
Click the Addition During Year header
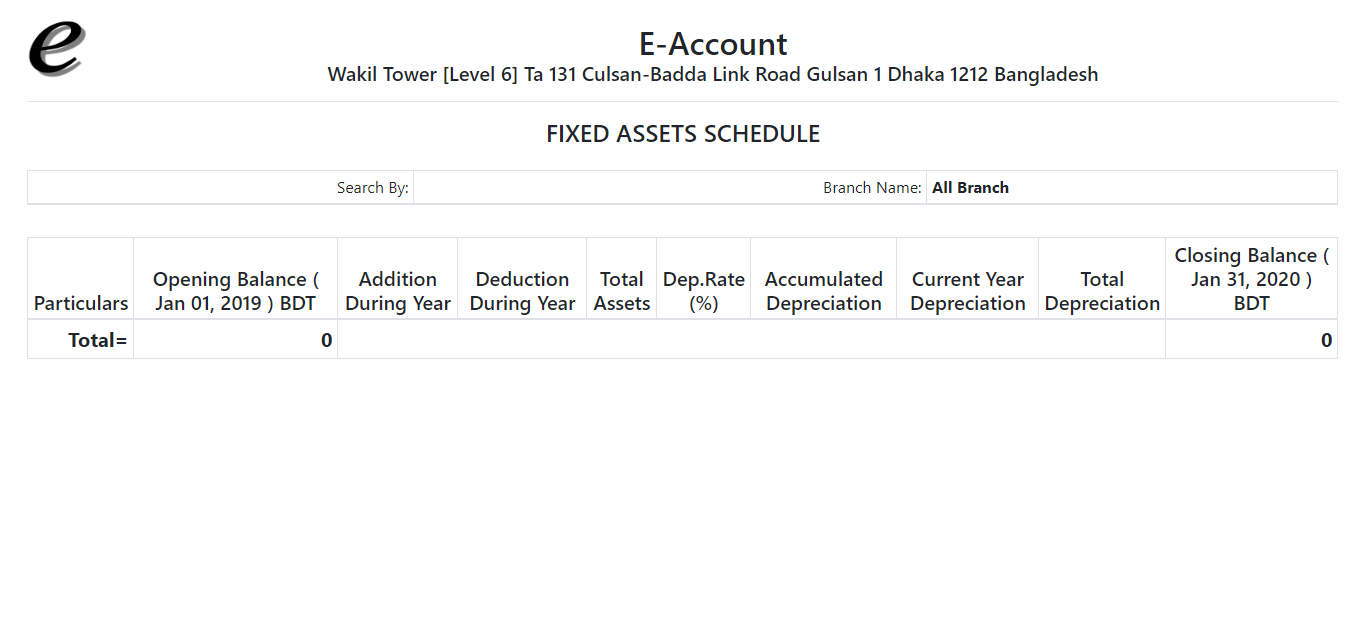tap(398, 291)
